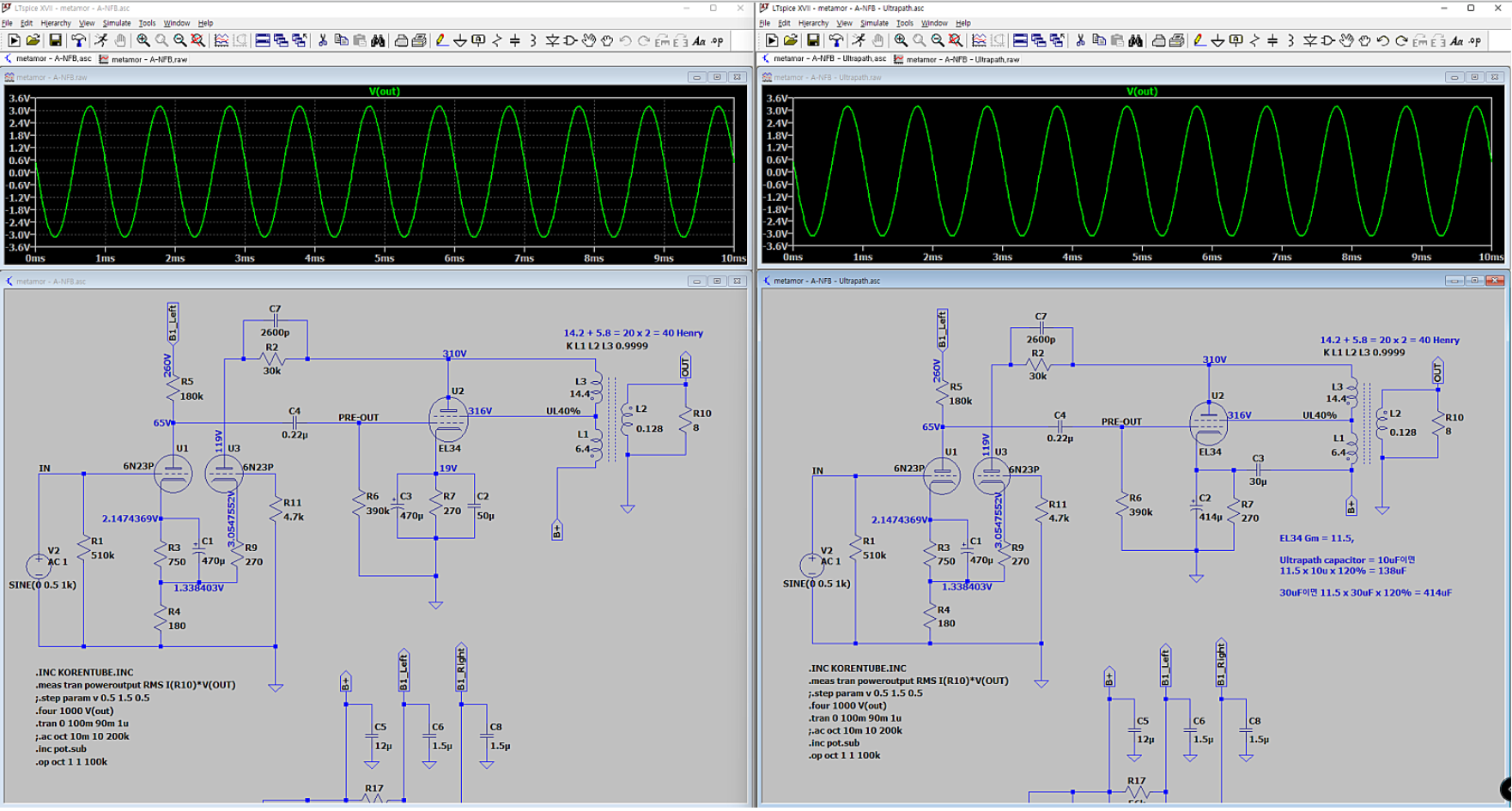
Task: Click Save icon in left A-NFB.asc window
Action: point(55,40)
